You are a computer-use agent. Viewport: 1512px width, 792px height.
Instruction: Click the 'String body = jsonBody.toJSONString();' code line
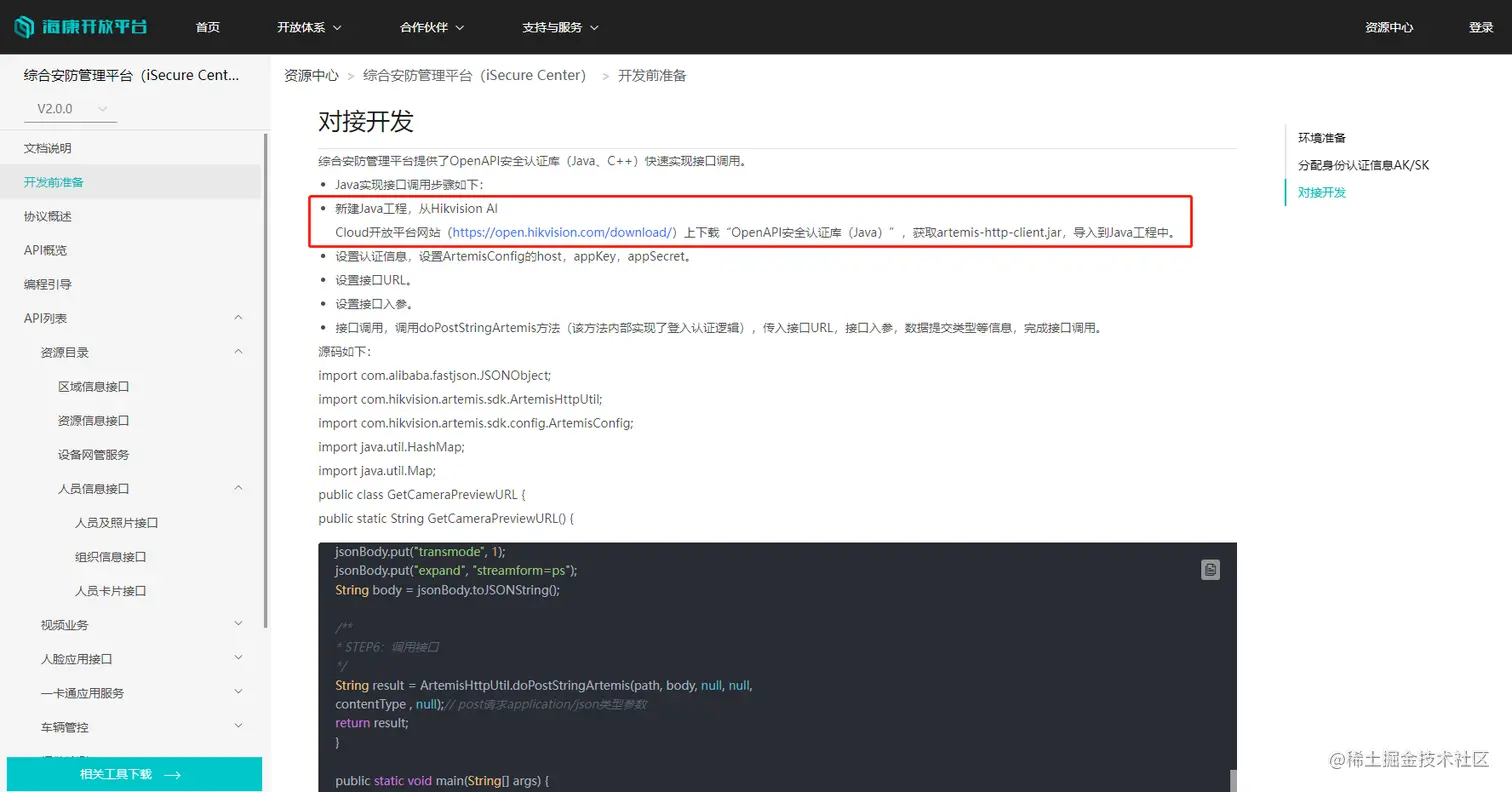pyautogui.click(x=447, y=590)
